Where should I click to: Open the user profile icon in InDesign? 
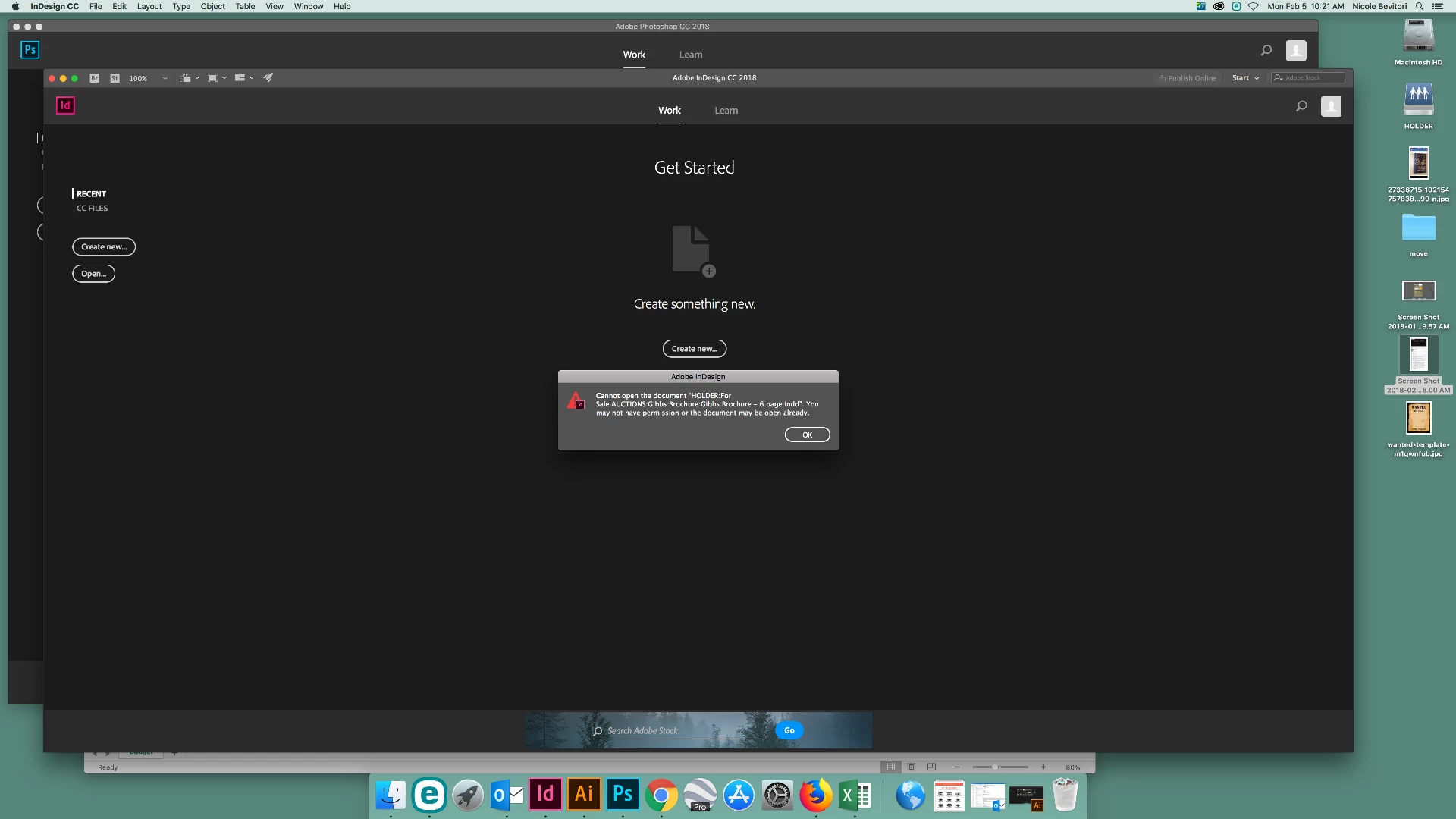coord(1331,106)
